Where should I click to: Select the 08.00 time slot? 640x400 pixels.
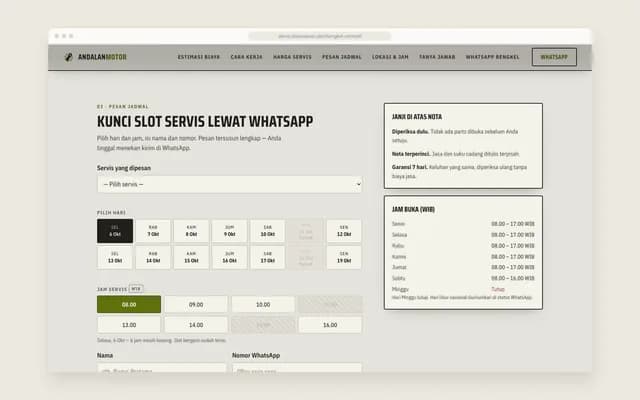(x=129, y=304)
